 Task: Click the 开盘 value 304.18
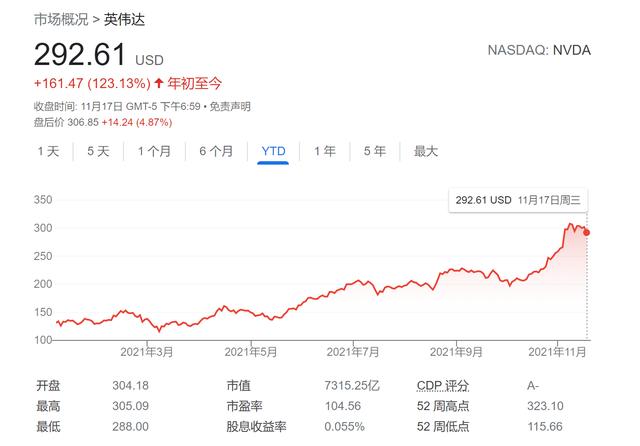tap(131, 386)
